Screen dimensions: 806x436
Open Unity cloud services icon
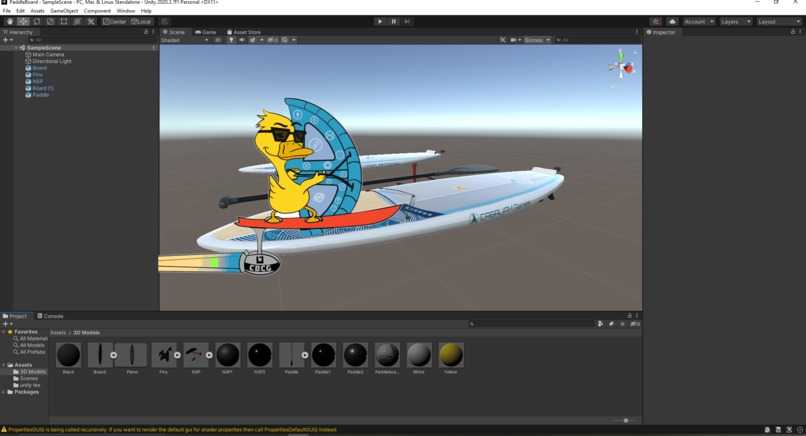click(x=672, y=22)
